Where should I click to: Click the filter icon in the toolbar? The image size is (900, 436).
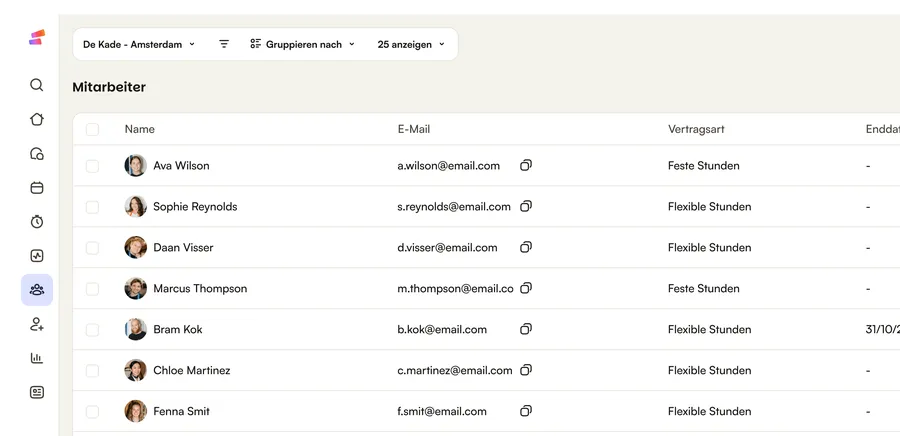coord(224,44)
